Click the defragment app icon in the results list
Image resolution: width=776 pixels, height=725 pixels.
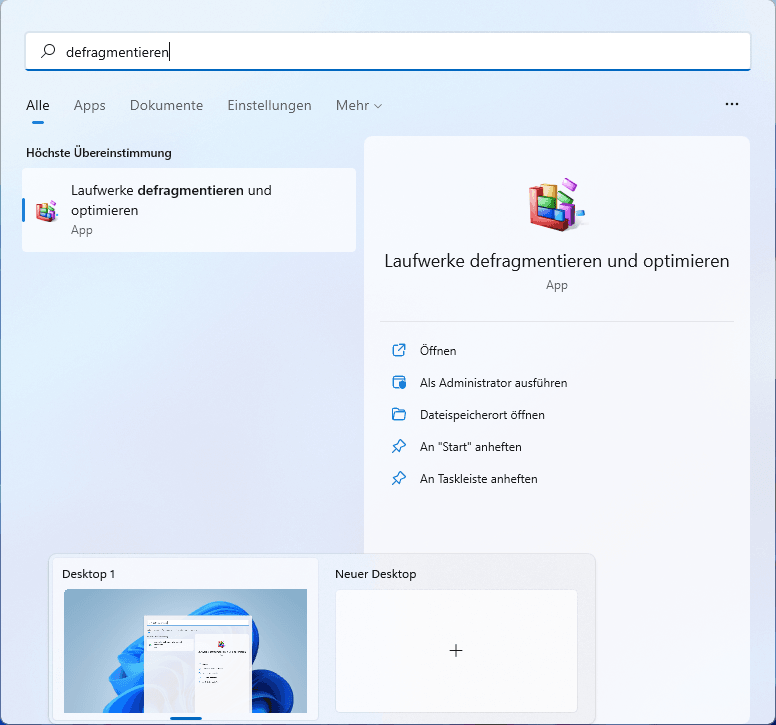point(46,210)
